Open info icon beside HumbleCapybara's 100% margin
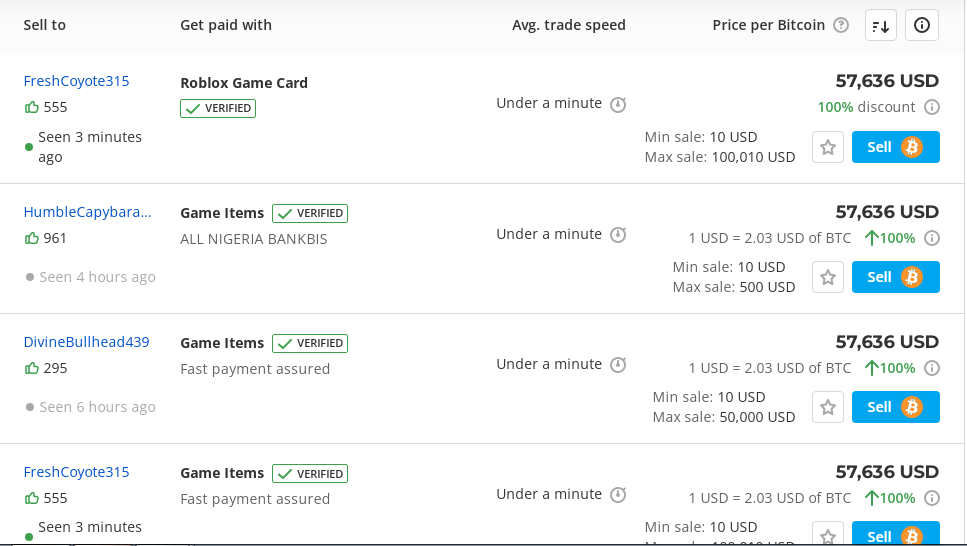The height and width of the screenshot is (546, 967). point(932,238)
